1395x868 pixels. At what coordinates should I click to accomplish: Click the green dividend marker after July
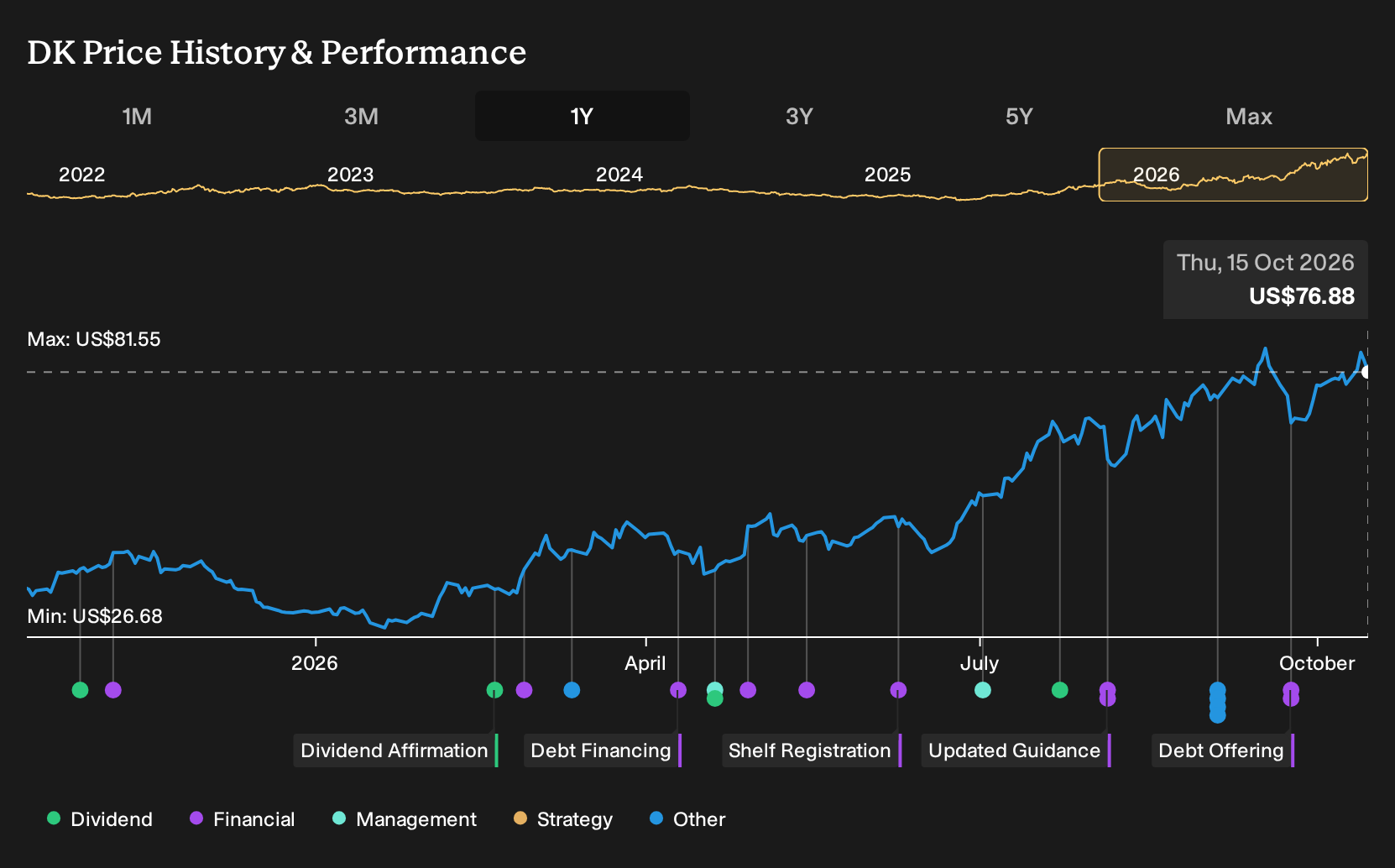pos(1060,690)
